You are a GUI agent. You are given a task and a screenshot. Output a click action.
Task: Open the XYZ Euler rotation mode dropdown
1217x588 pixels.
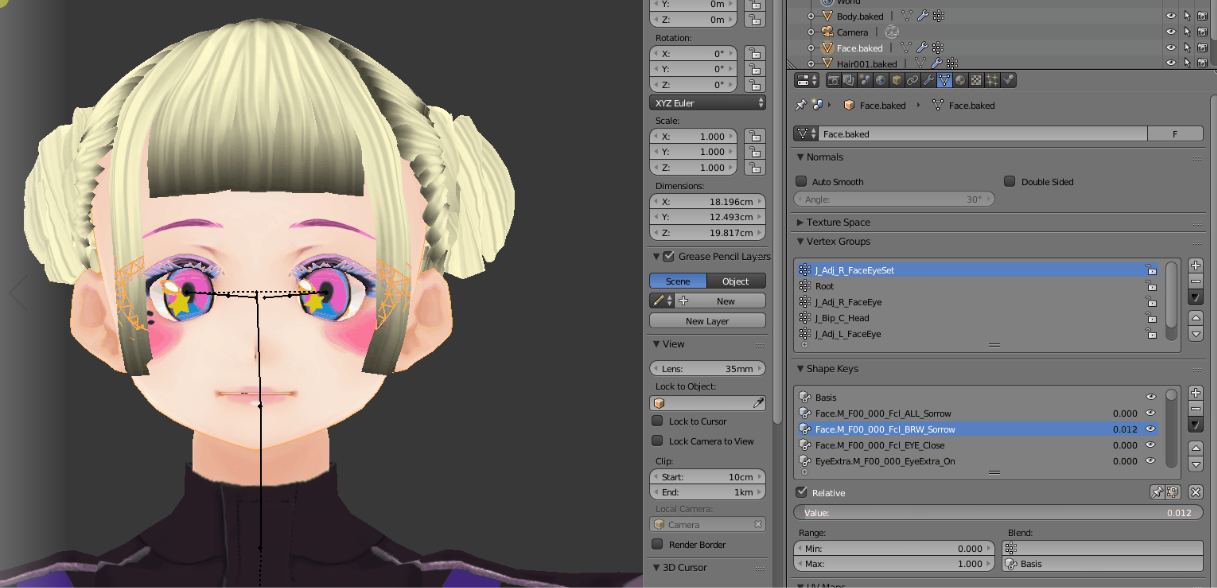click(x=708, y=103)
